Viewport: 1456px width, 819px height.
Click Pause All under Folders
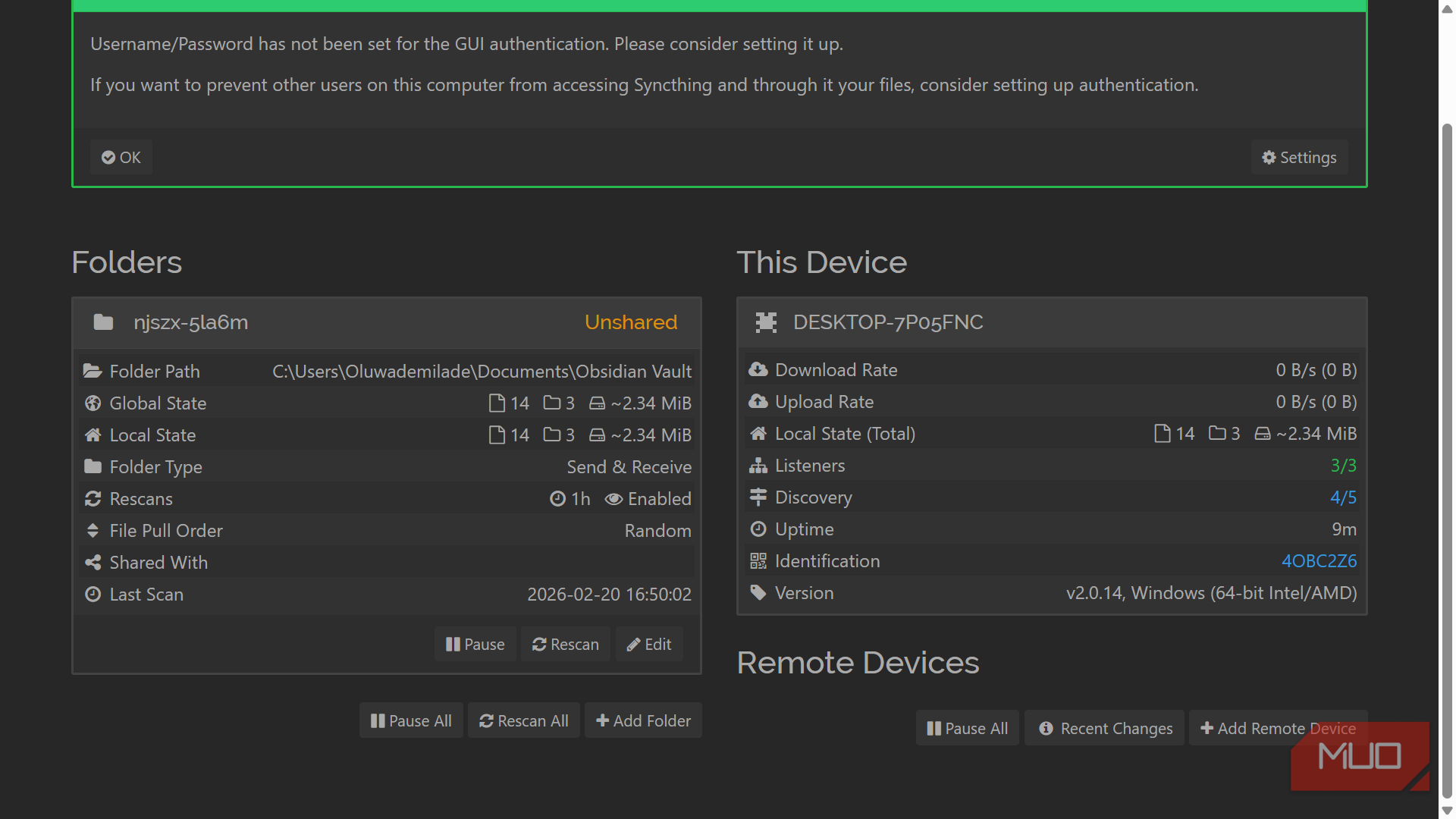(411, 720)
